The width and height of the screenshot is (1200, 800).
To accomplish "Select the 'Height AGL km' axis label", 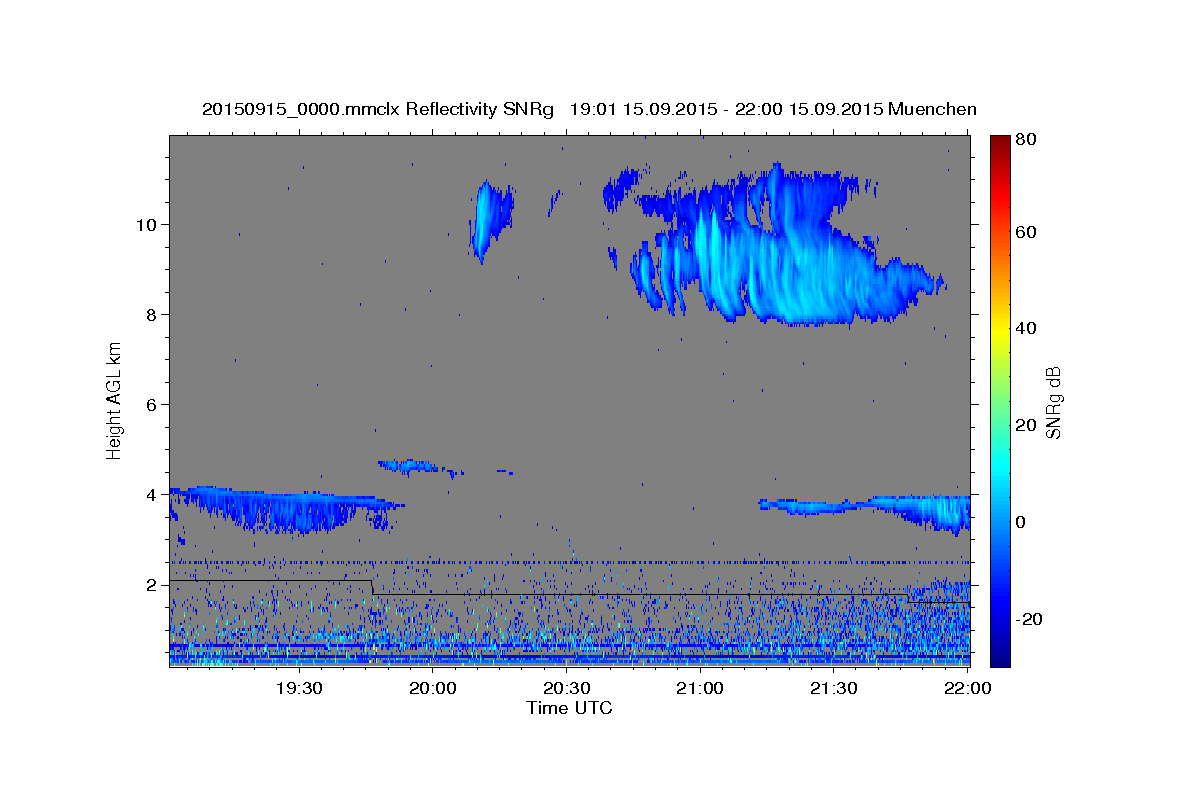I will 115,401.
